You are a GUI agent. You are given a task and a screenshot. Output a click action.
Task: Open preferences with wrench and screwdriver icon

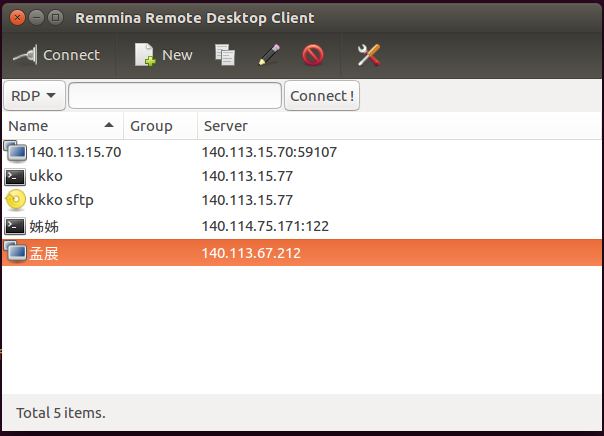[369, 55]
